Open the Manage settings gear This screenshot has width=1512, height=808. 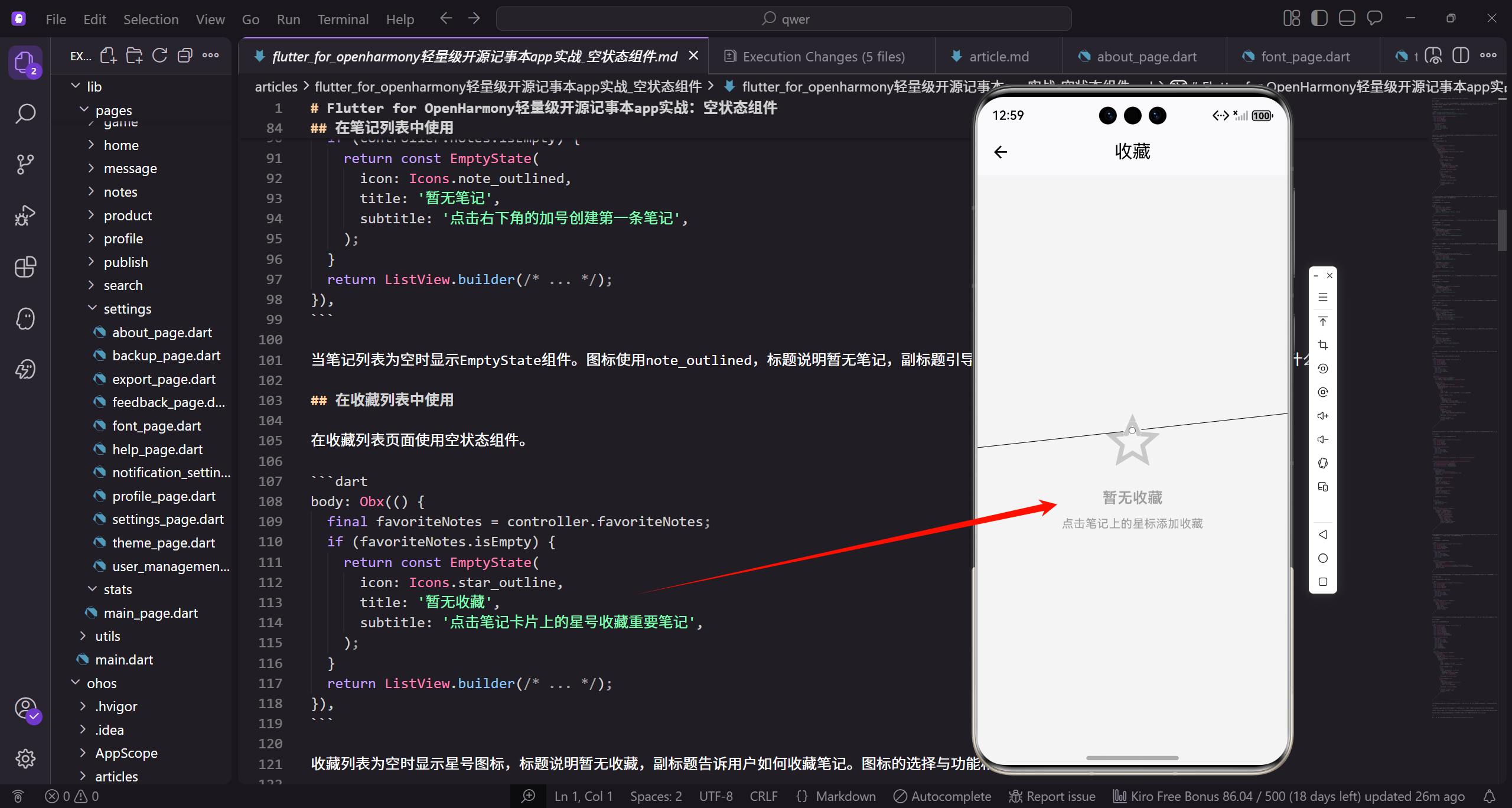click(25, 758)
